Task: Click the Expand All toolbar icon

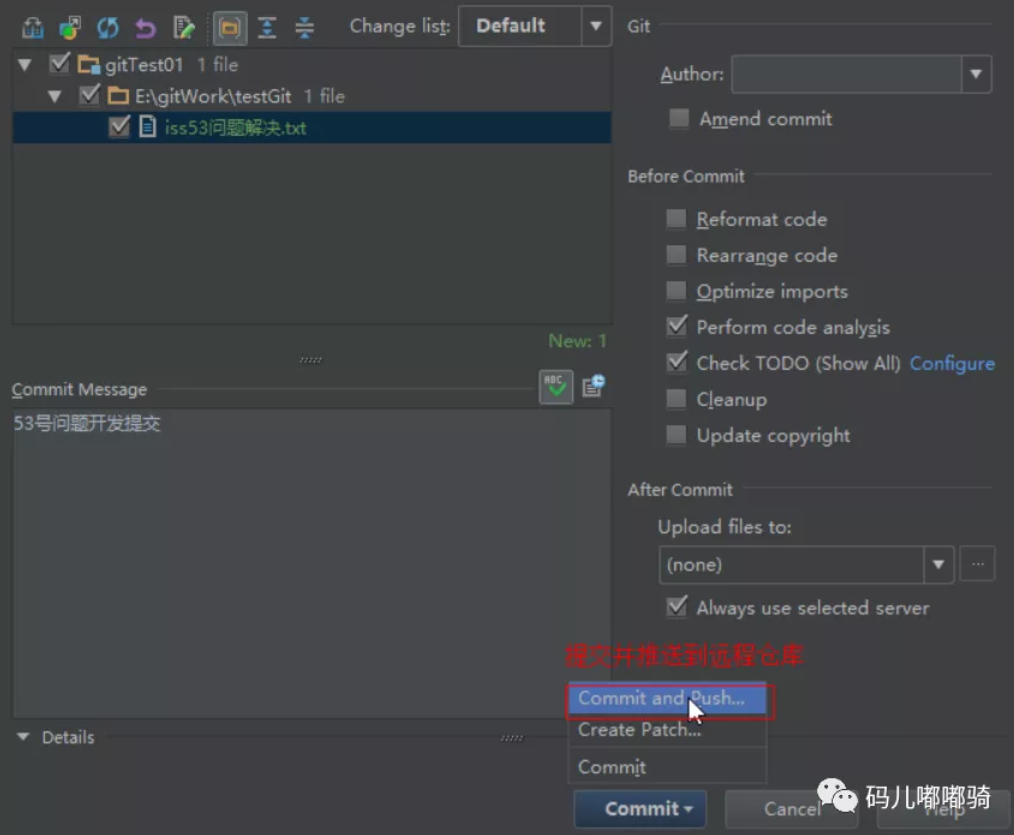Action: (266, 27)
